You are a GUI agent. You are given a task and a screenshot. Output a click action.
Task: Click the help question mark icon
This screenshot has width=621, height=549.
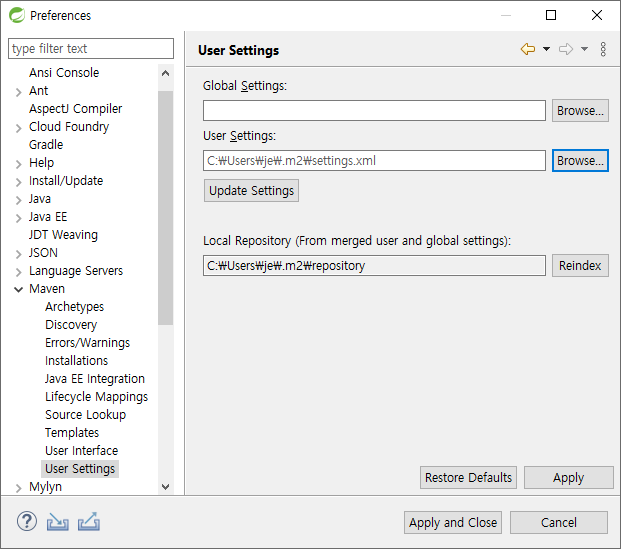click(26, 521)
